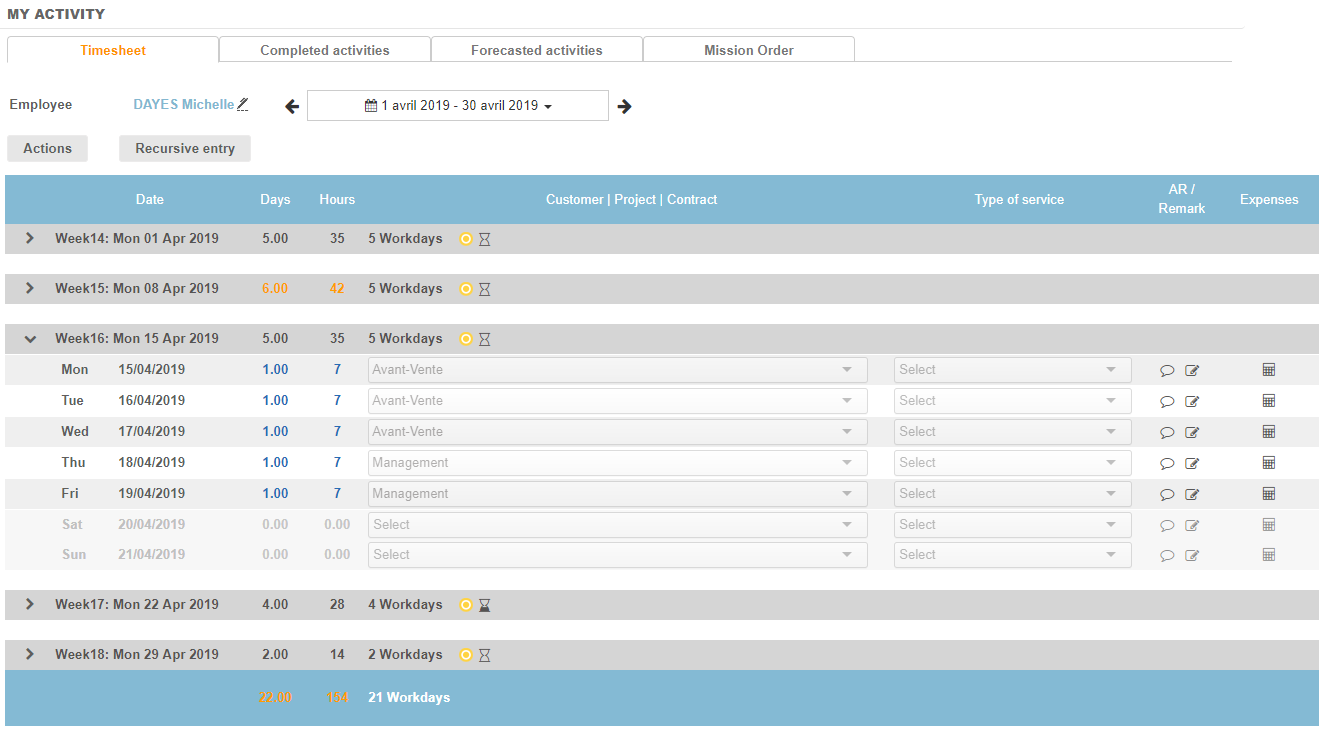Viewport: 1325px width, 730px height.
Task: Click the pencil icon beside DAYES Michelle
Action: pyautogui.click(x=243, y=104)
